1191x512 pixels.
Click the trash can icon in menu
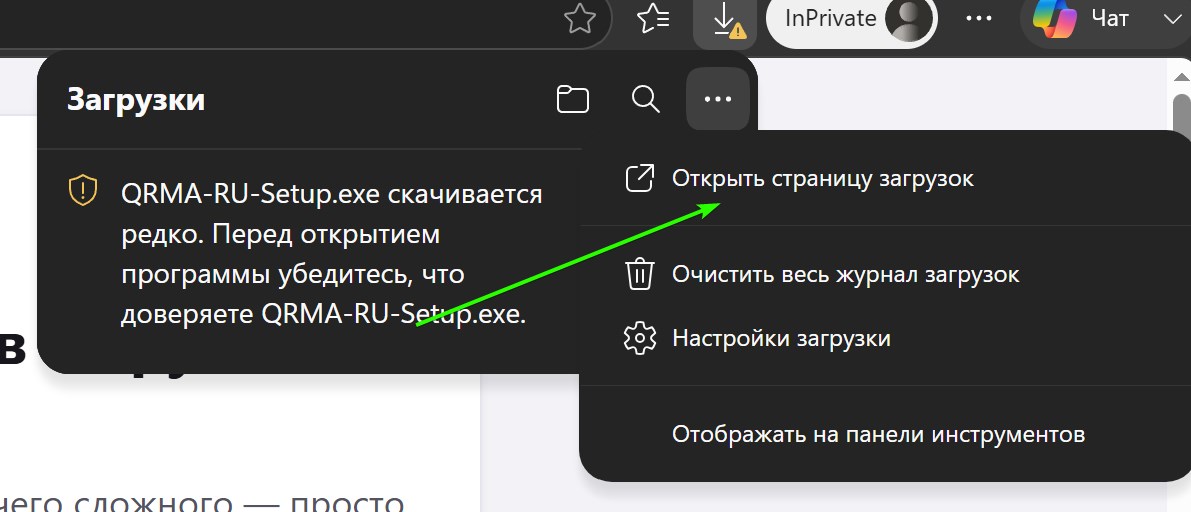[x=639, y=274]
